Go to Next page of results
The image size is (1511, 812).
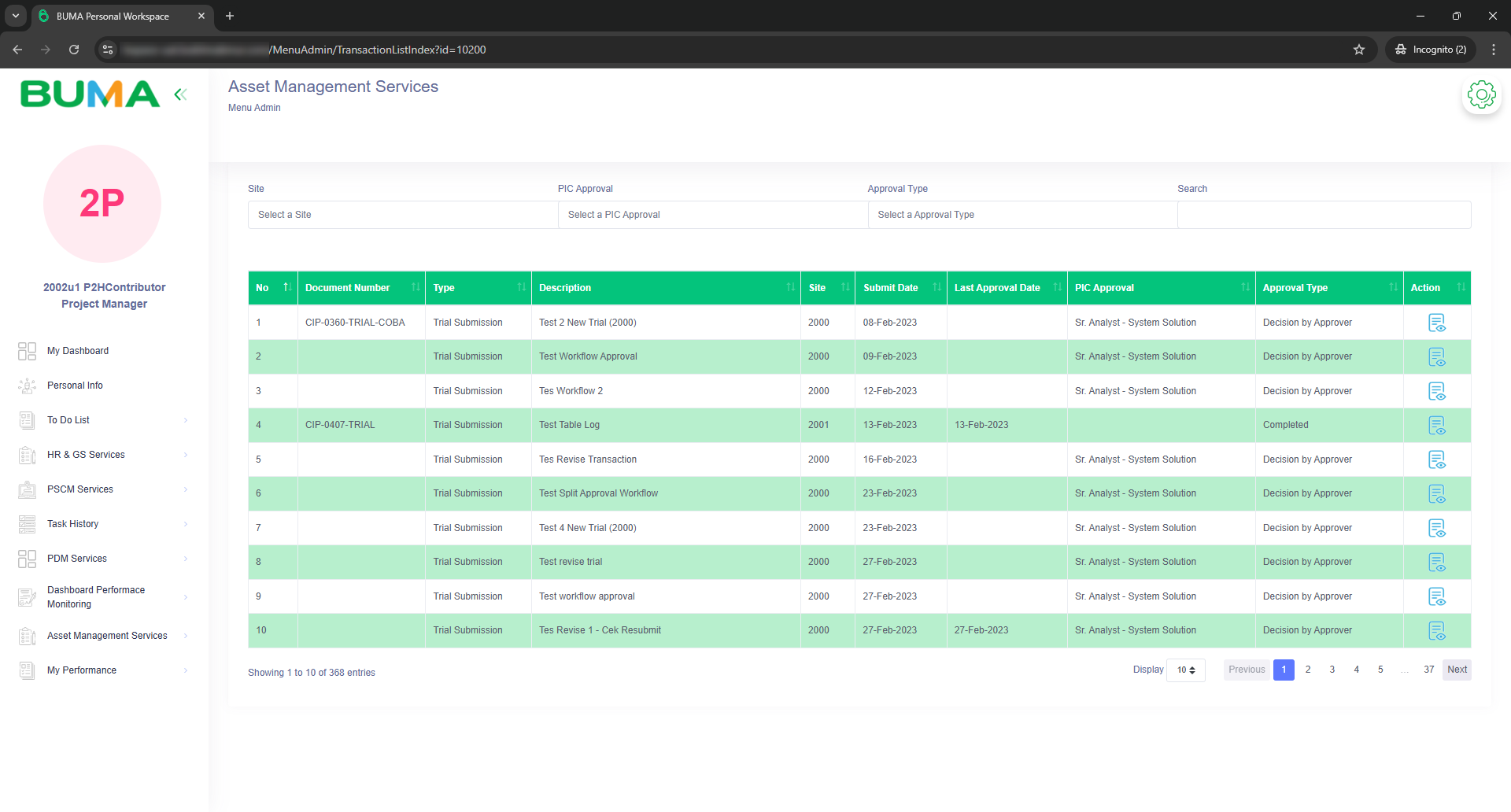[x=1457, y=670]
